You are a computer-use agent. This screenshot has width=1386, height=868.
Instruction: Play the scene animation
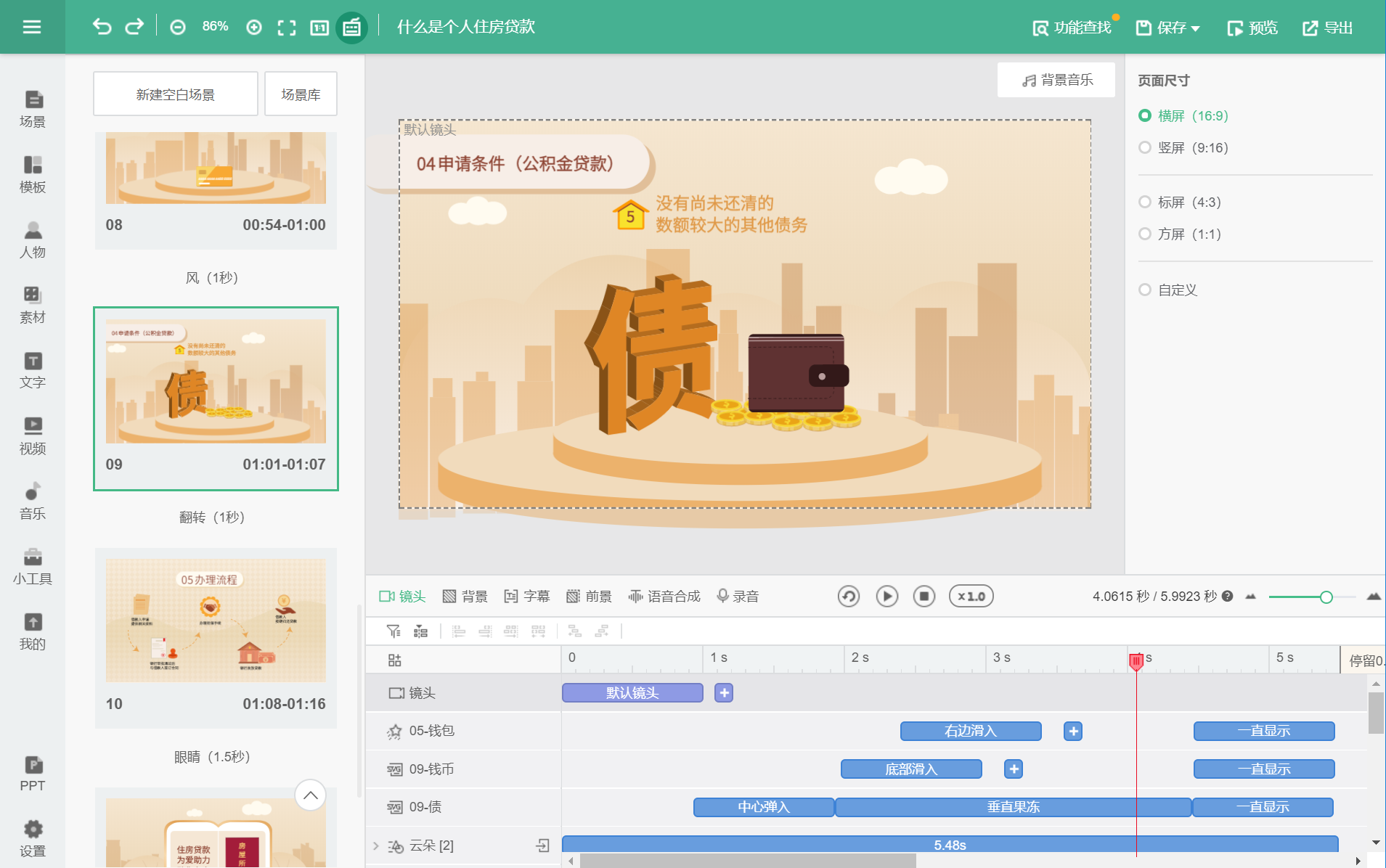point(886,596)
